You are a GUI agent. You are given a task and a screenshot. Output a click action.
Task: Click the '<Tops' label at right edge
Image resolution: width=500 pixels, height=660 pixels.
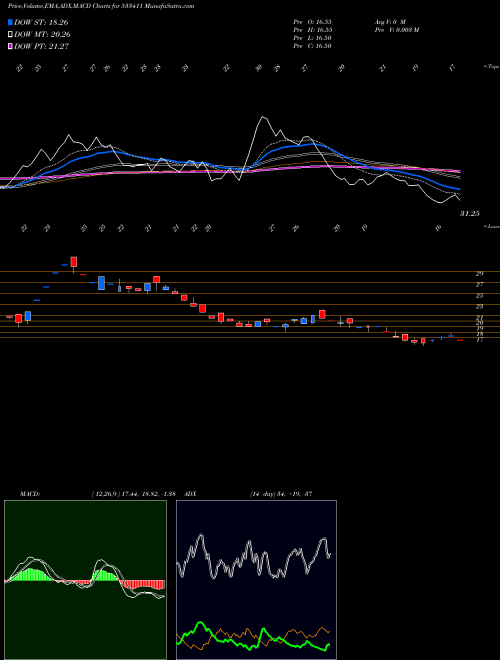[x=491, y=67]
